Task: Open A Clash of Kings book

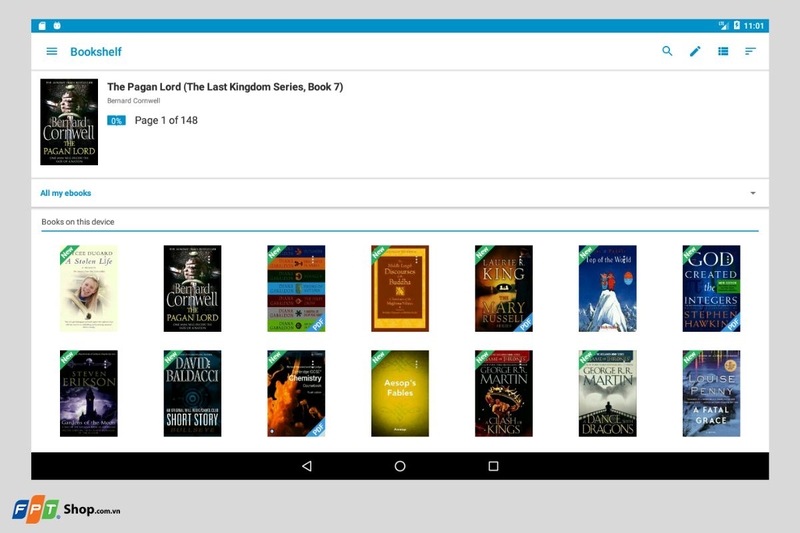Action: tap(504, 393)
